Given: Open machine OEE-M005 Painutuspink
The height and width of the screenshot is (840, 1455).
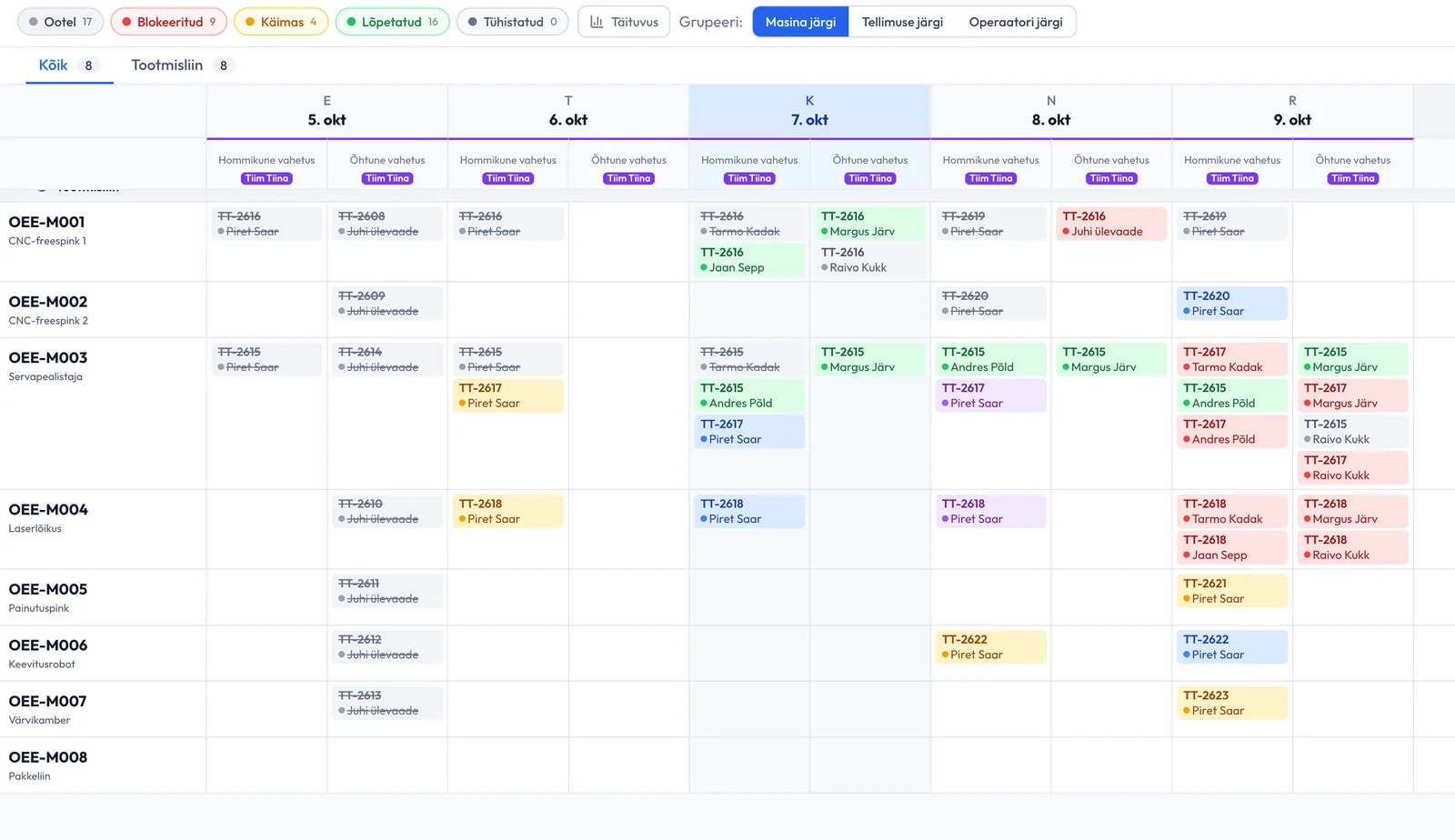Looking at the screenshot, I should coord(103,597).
